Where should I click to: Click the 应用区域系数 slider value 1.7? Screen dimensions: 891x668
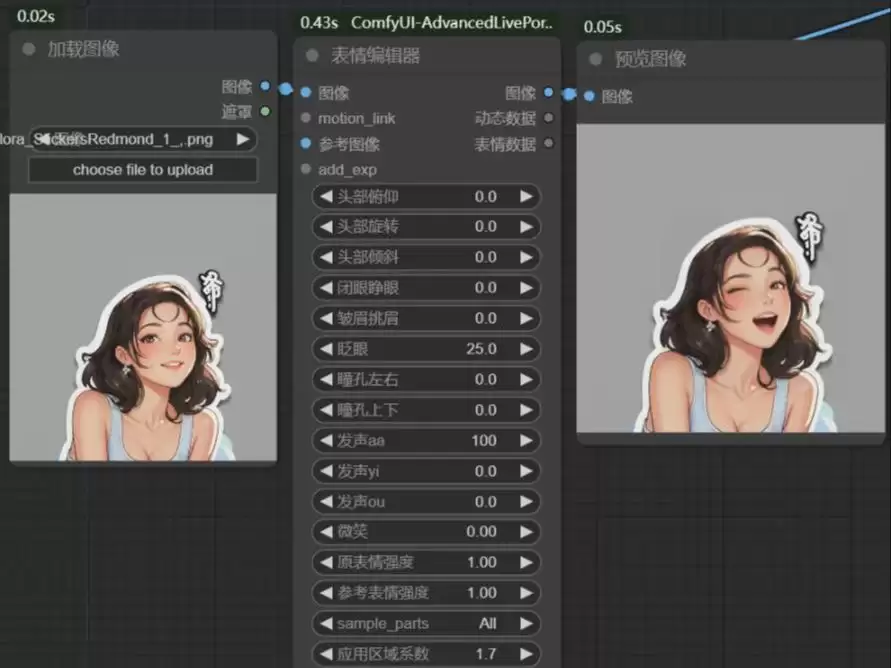coord(486,654)
